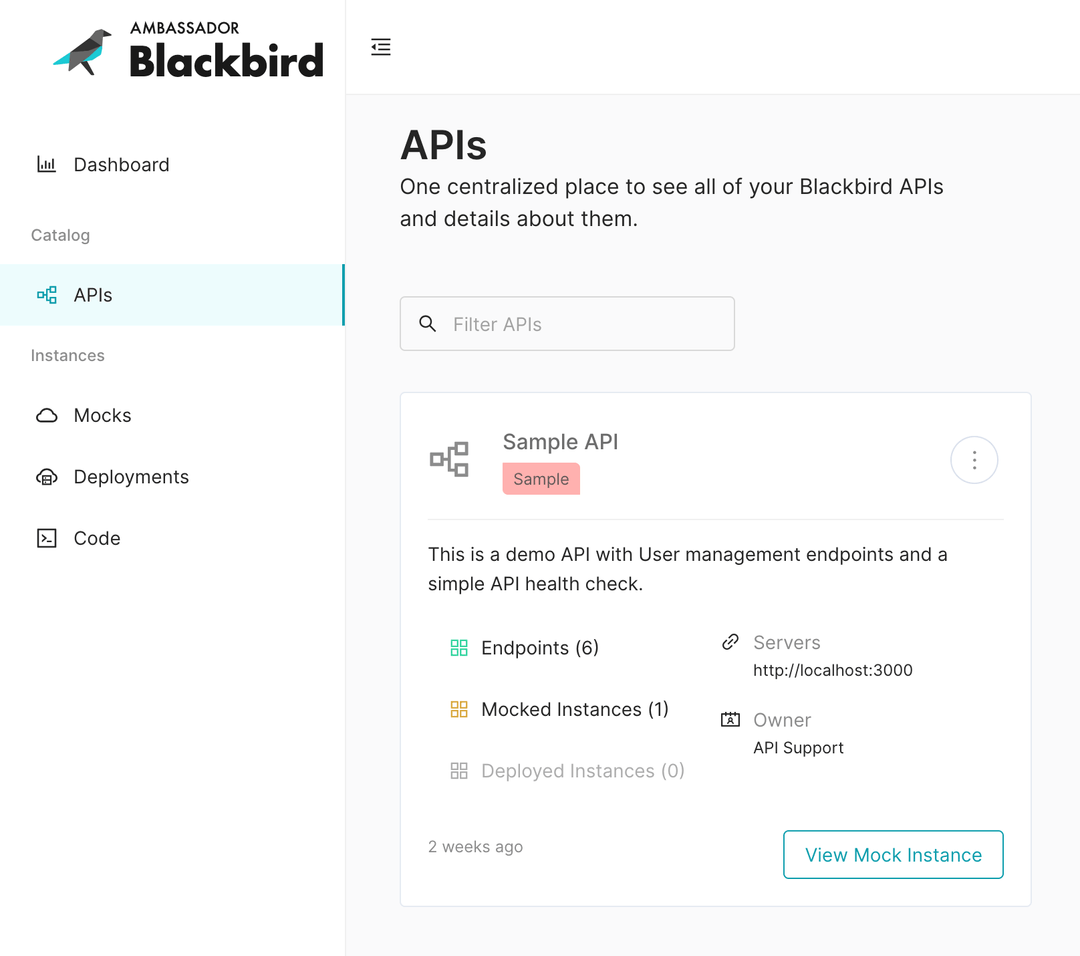Click the View Mock Instance button
Viewport: 1080px width, 956px height.
[892, 854]
